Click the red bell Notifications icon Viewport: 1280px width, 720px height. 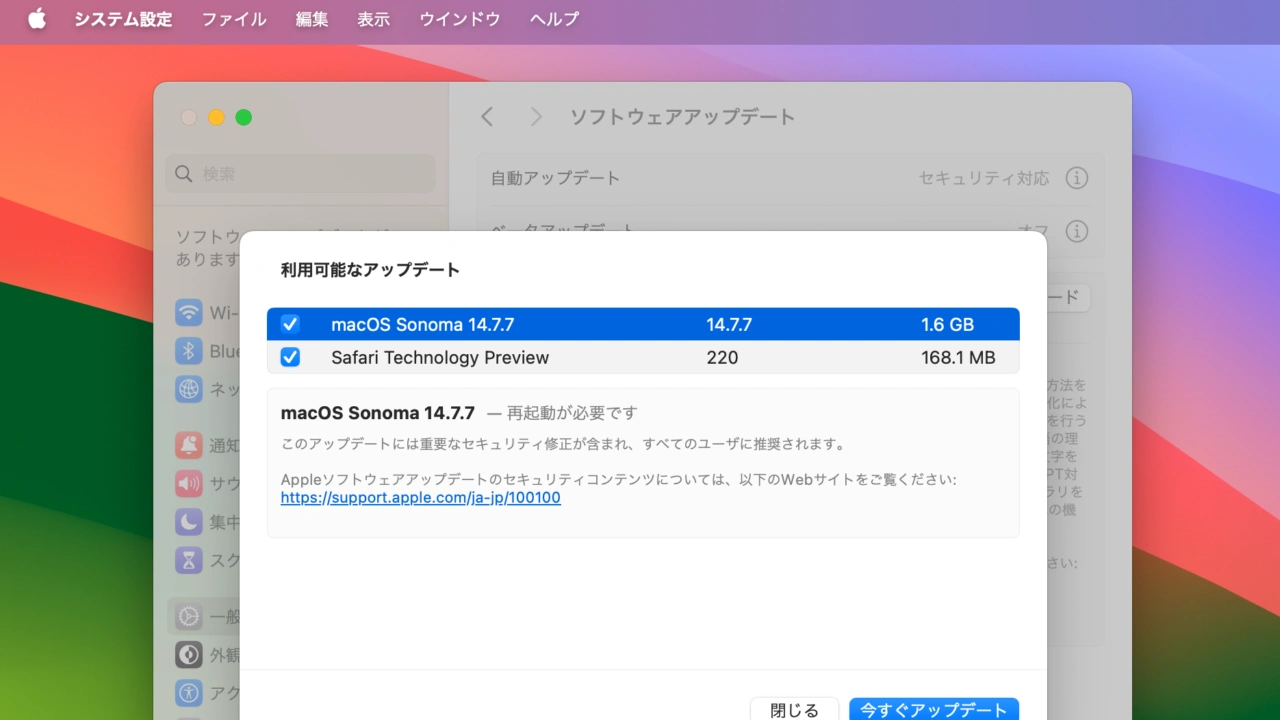(189, 445)
